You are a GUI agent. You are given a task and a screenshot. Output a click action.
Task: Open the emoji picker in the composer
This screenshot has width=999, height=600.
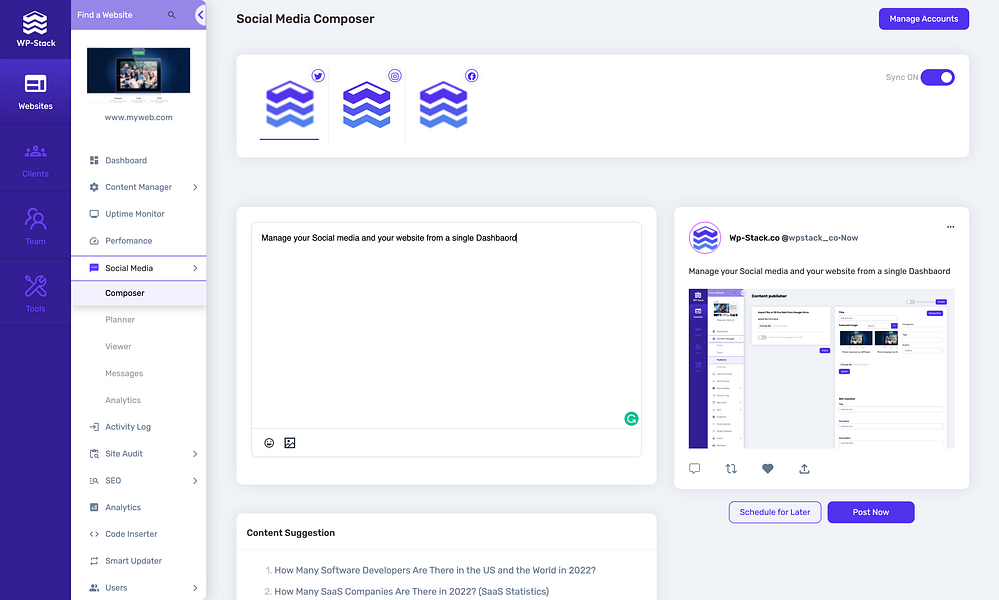point(268,443)
